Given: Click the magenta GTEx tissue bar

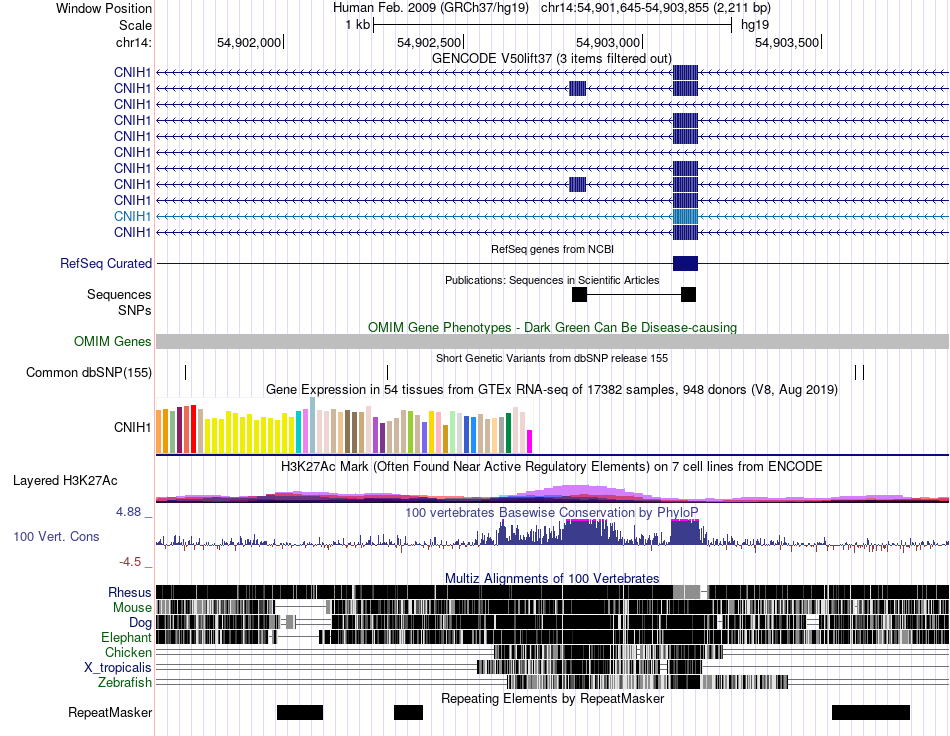Looking at the screenshot, I should click(530, 442).
